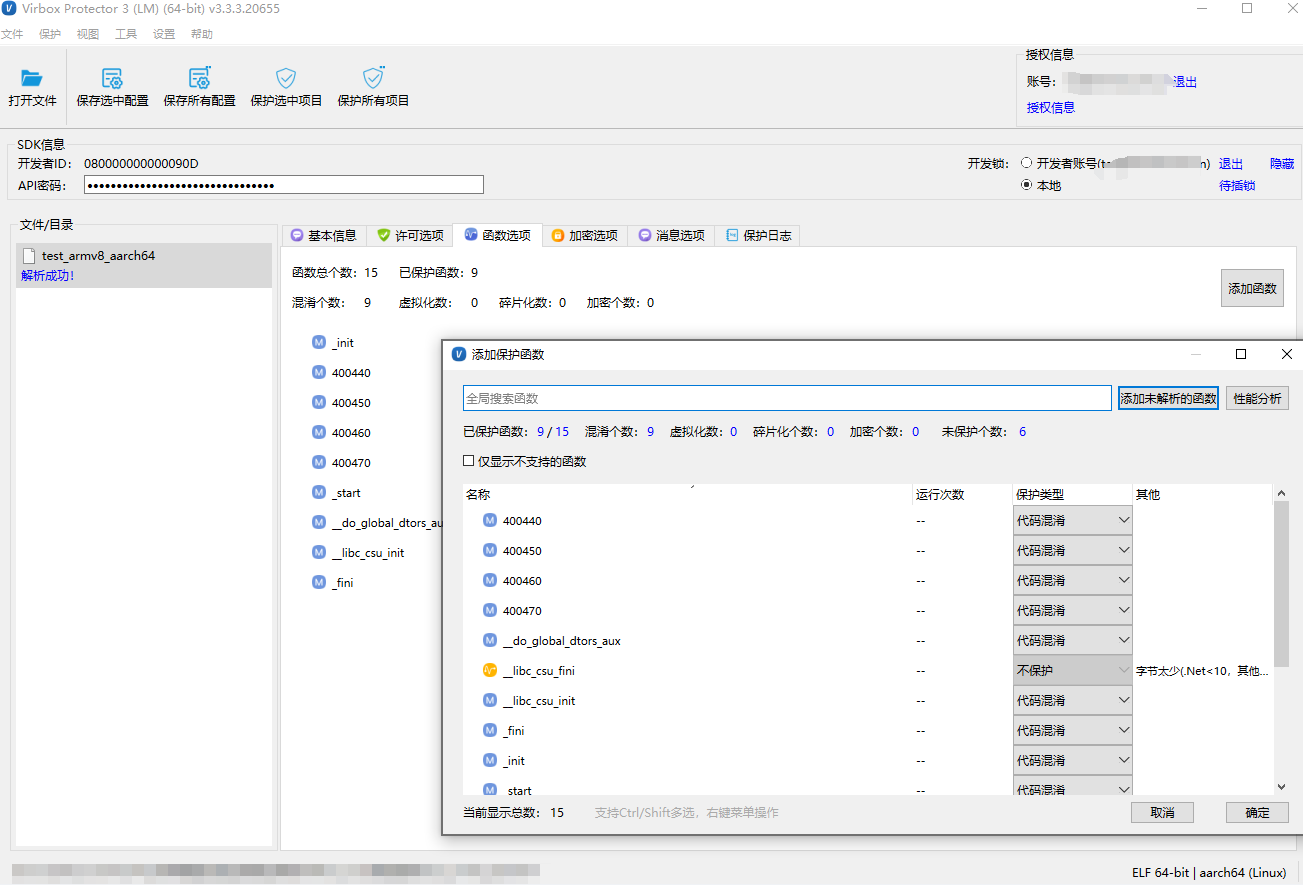Switch to the 函数选项 tab

pyautogui.click(x=497, y=235)
